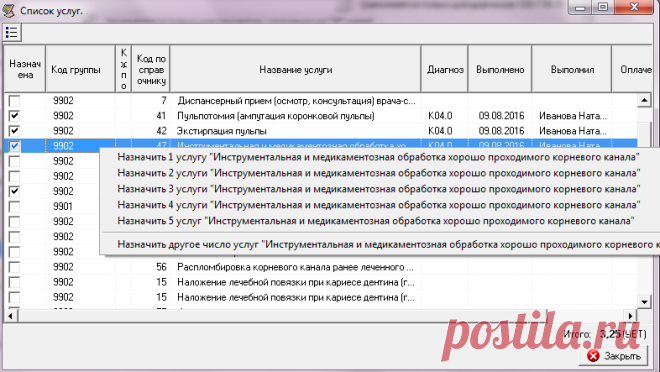Click highlighted 9902 cell in selected row
Screen dimensions: 660x372
click(63, 146)
